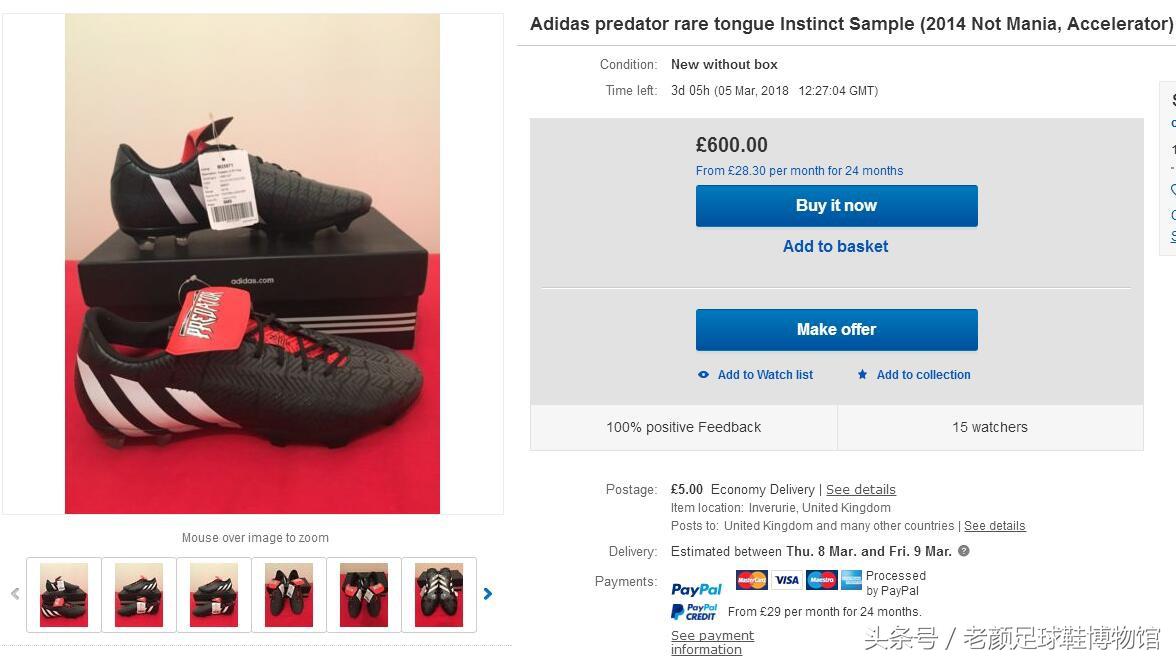This screenshot has width=1176, height=660.
Task: Click the PayPal Credit logo
Action: [695, 612]
